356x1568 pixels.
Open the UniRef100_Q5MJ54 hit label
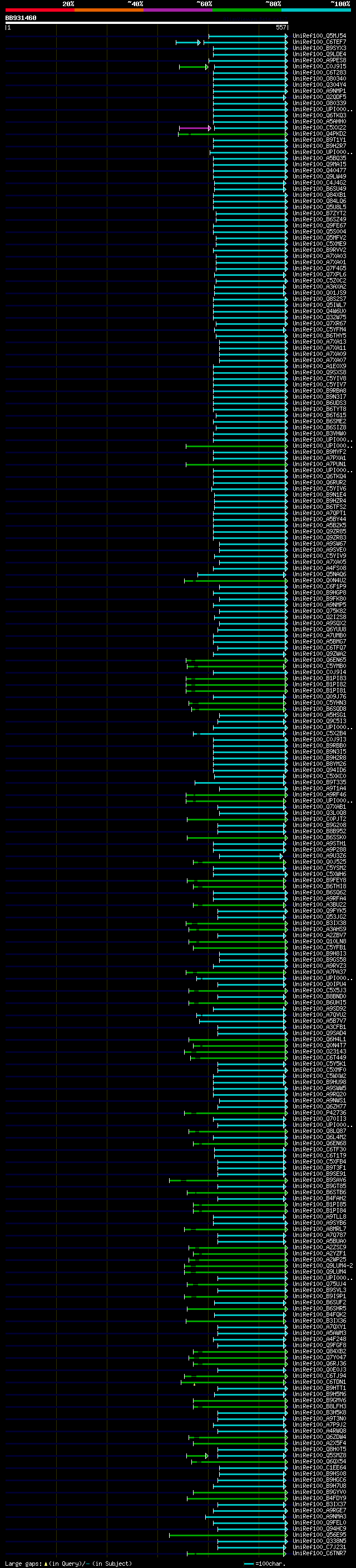pos(319,36)
